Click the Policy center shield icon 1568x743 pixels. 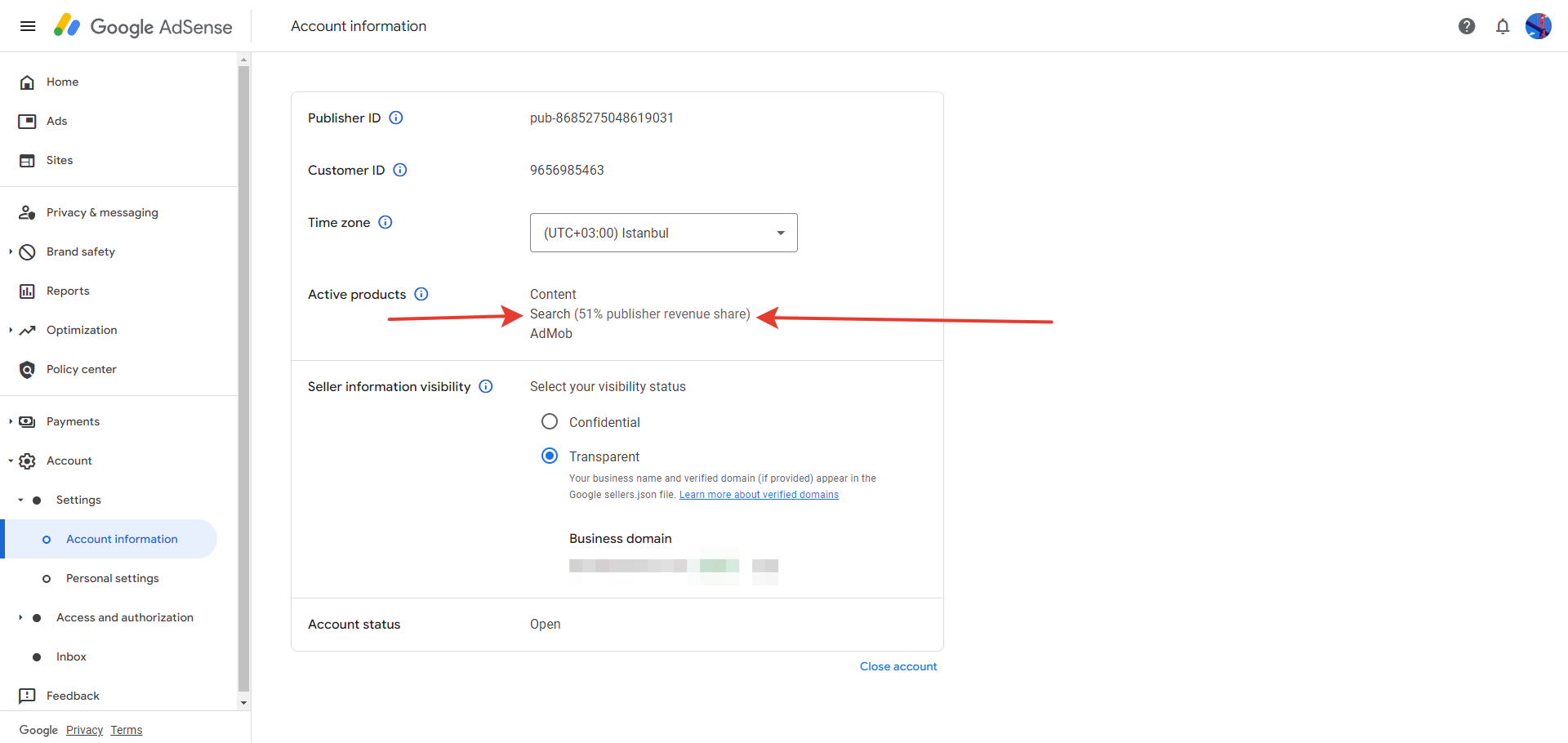[27, 369]
